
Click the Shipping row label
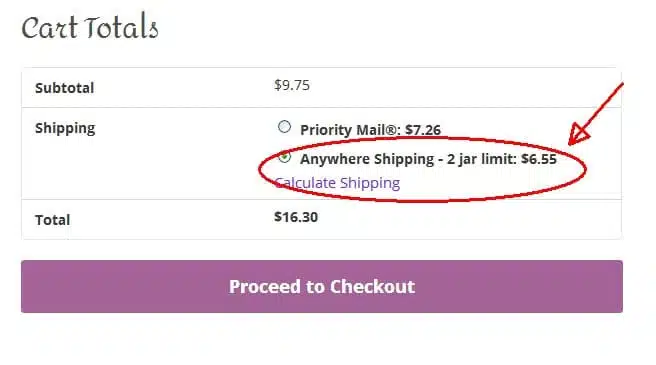point(65,128)
